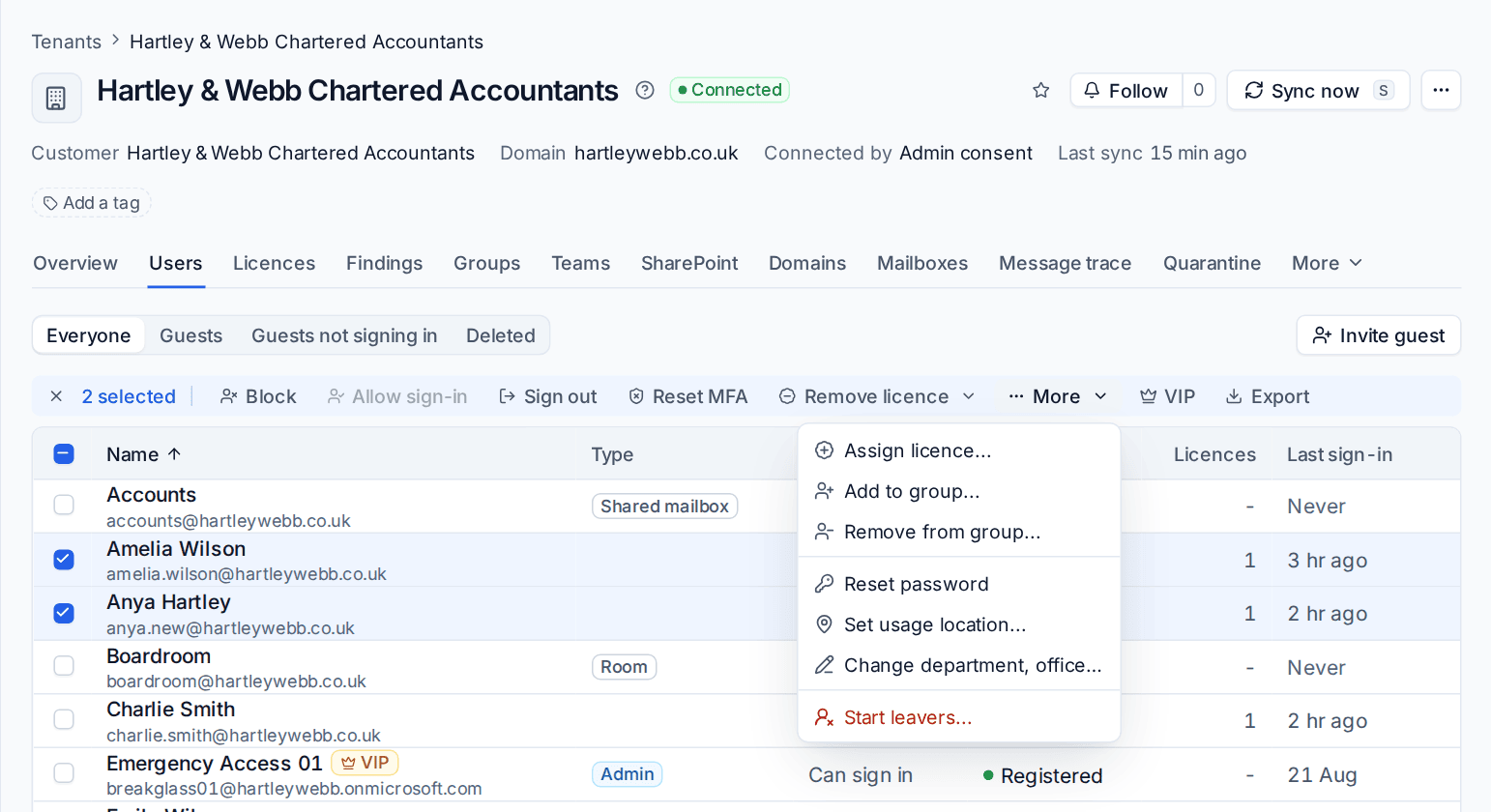Image resolution: width=1491 pixels, height=812 pixels.
Task: Select Set usage location option
Action: (x=959, y=624)
